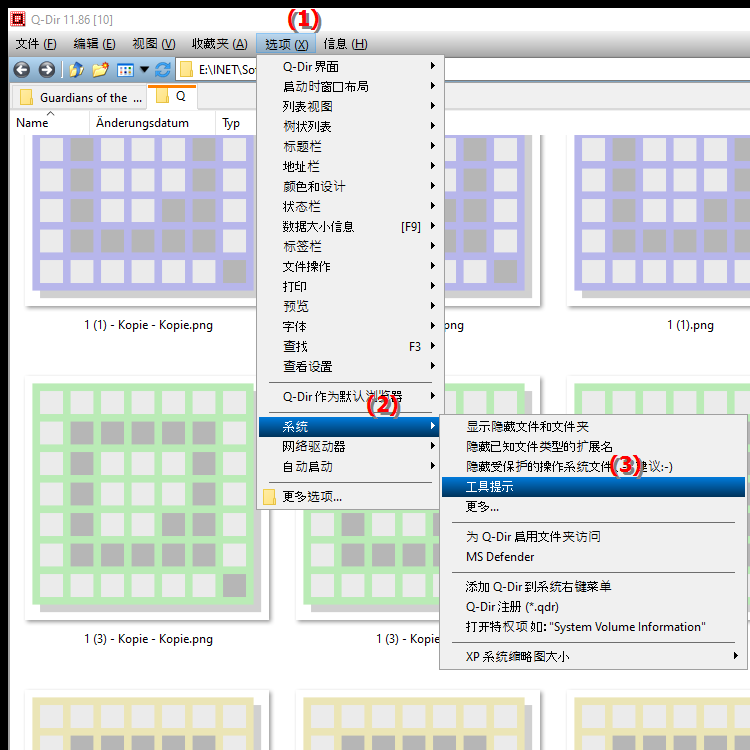Open the 信息 (H) menu
Image resolution: width=750 pixels, height=750 pixels.
345,44
